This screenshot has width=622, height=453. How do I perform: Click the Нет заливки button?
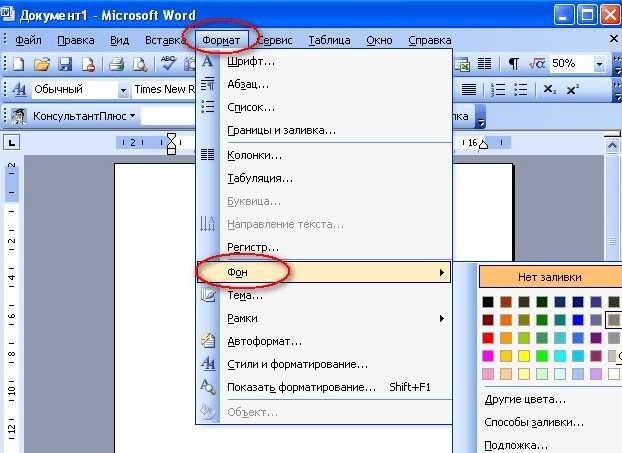550,277
